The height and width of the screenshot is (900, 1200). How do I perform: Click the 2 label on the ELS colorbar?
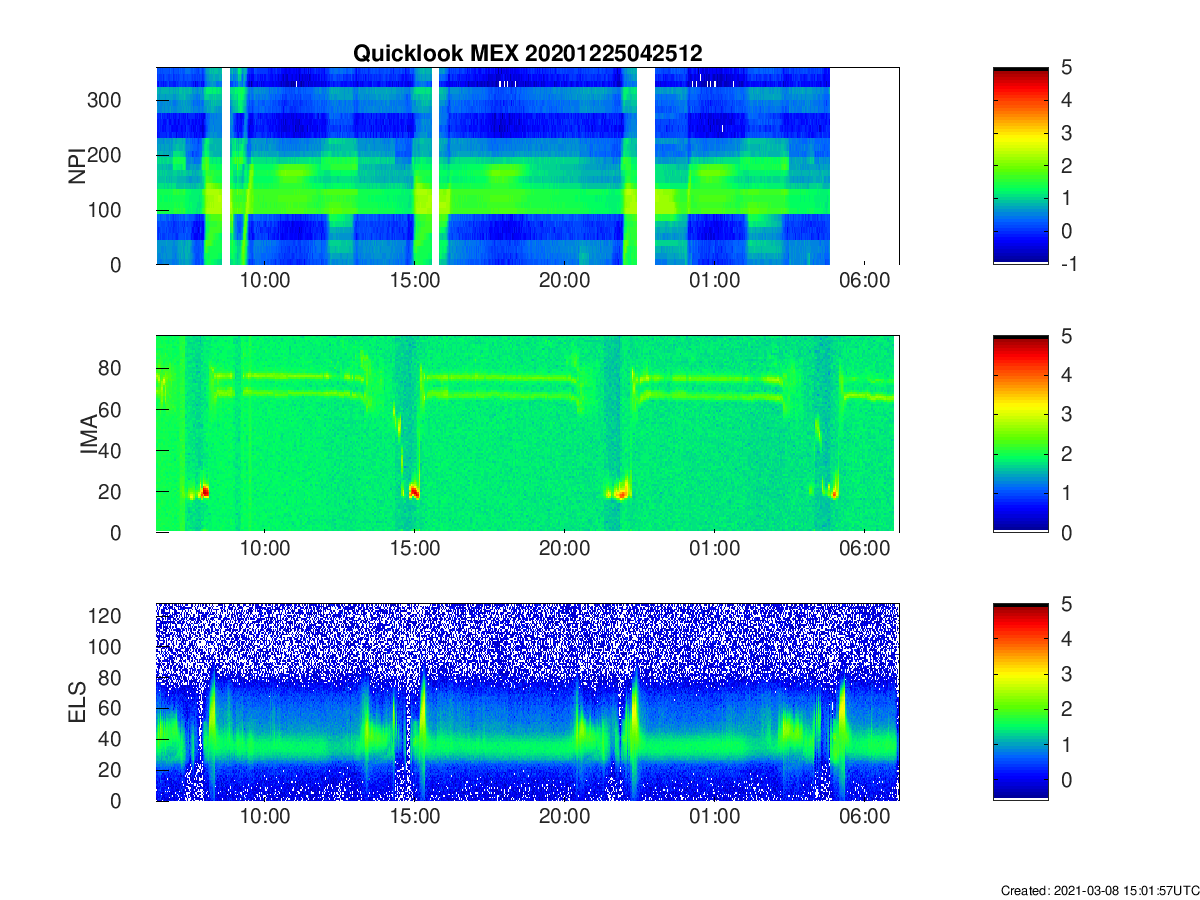pos(1066,709)
